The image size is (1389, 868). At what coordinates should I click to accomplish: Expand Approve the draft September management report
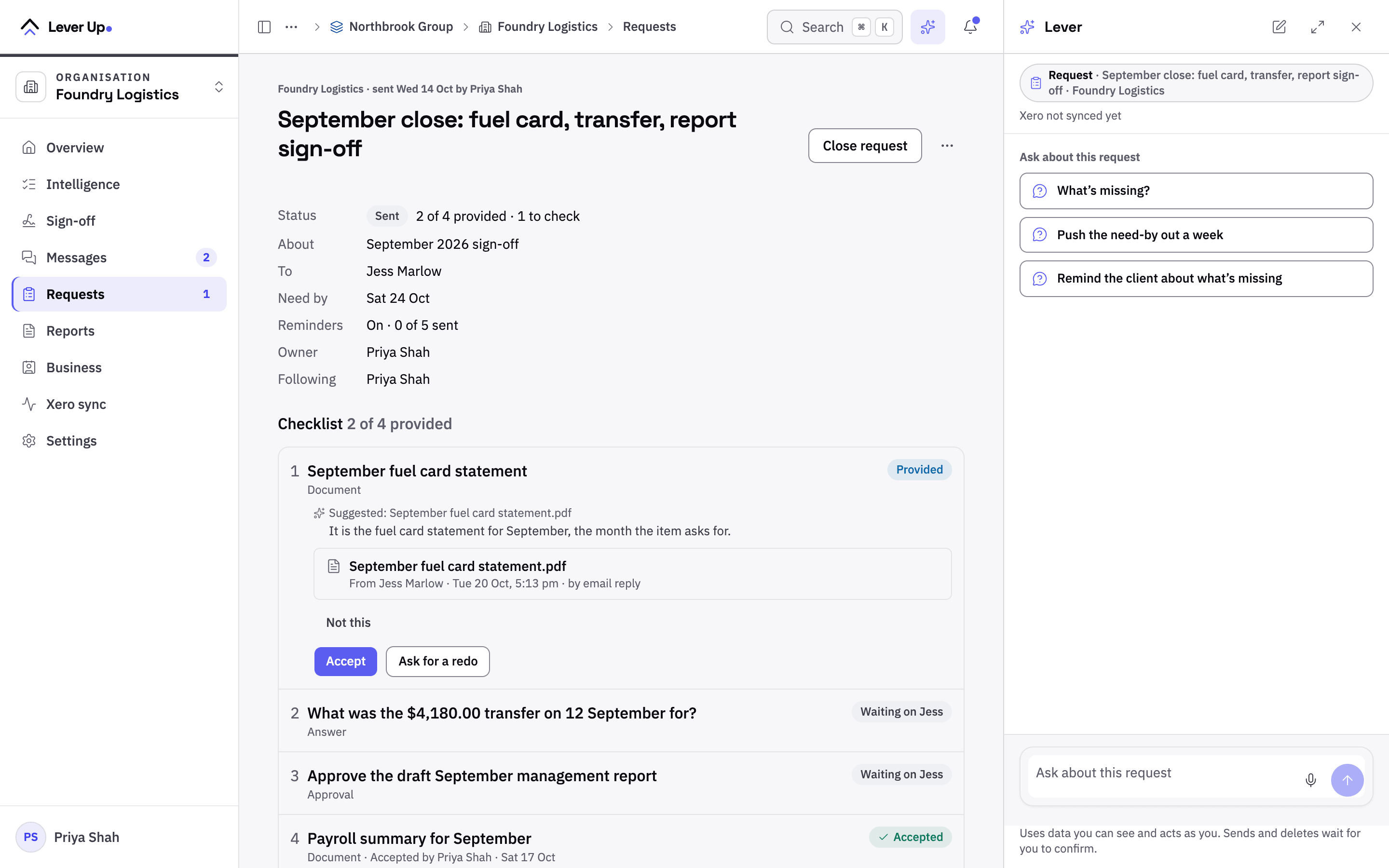tap(620, 783)
